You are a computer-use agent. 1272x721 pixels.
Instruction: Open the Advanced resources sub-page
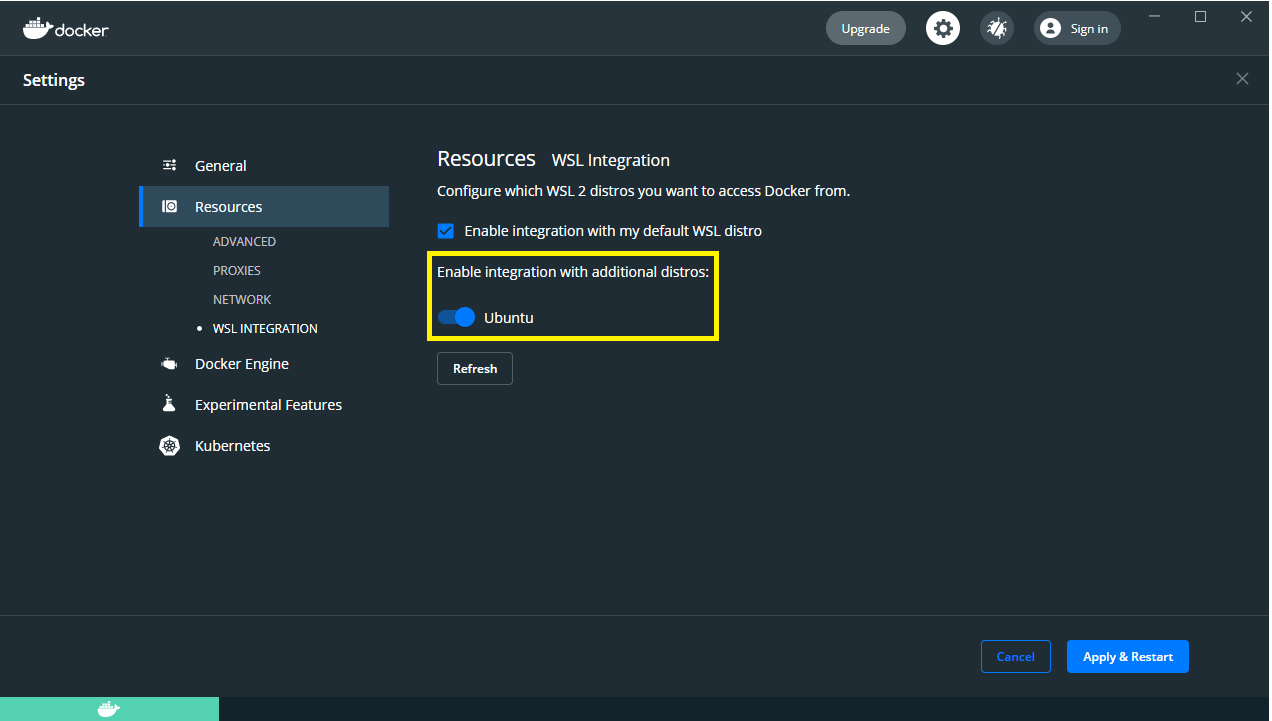click(x=244, y=242)
